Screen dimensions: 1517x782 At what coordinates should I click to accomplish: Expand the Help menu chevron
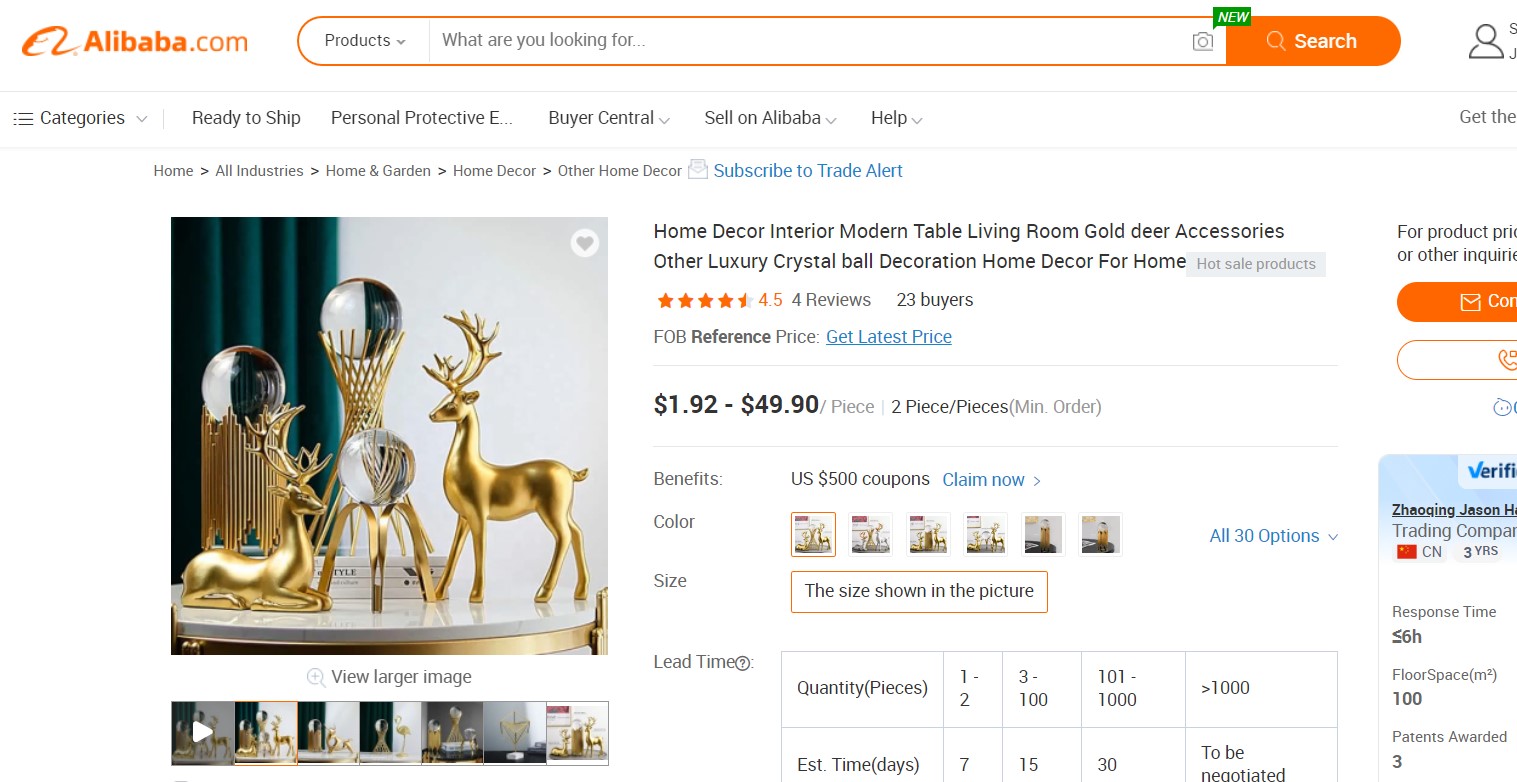click(918, 120)
